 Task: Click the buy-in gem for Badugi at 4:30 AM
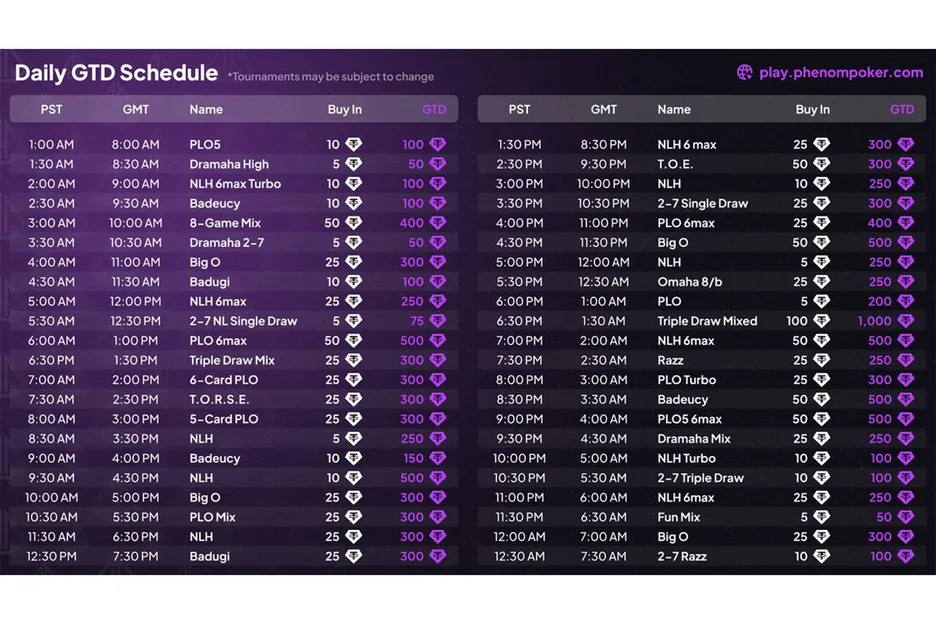[x=355, y=282]
